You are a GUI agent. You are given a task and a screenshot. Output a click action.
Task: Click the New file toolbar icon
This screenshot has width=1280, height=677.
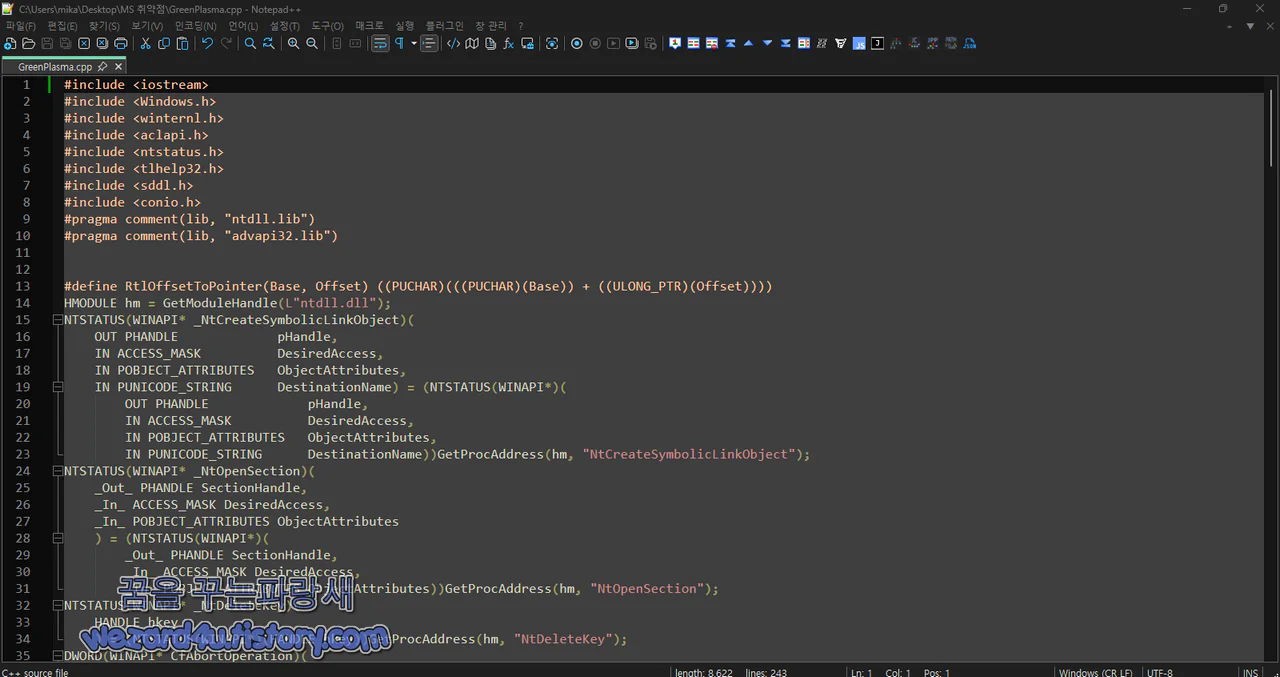[10, 44]
